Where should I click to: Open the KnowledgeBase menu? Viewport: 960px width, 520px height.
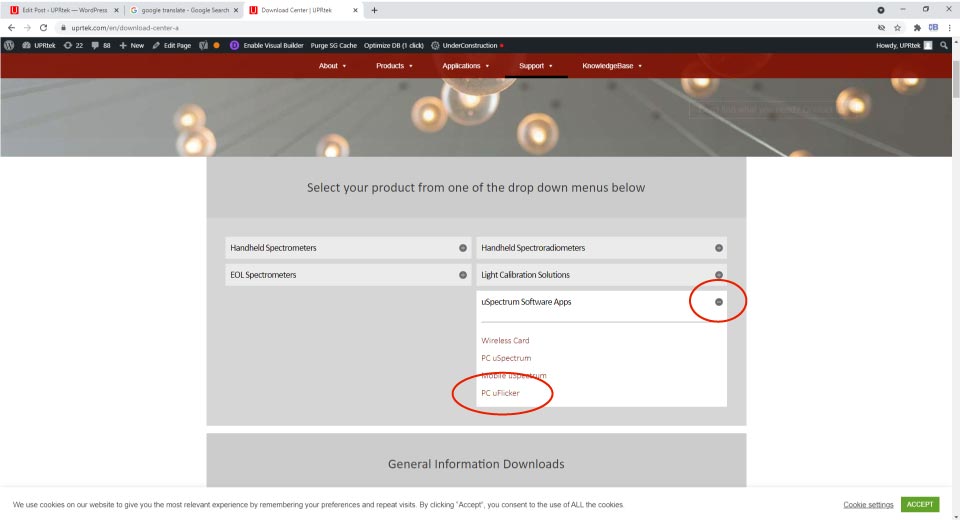(x=612, y=66)
